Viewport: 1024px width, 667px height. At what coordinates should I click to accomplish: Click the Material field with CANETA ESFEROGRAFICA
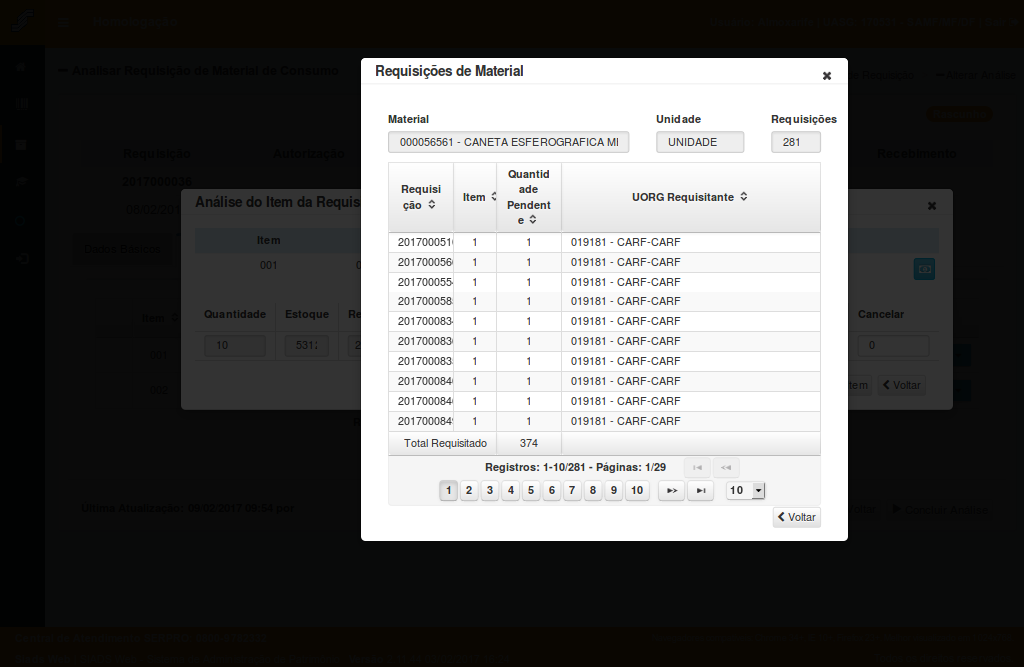(x=509, y=142)
